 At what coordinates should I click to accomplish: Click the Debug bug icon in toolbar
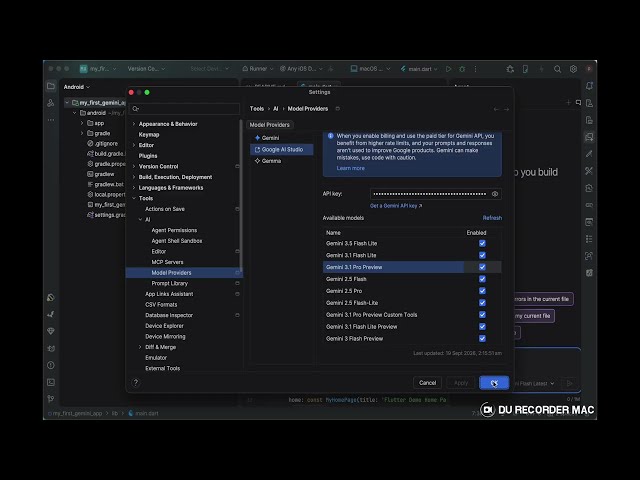pyautogui.click(x=462, y=69)
